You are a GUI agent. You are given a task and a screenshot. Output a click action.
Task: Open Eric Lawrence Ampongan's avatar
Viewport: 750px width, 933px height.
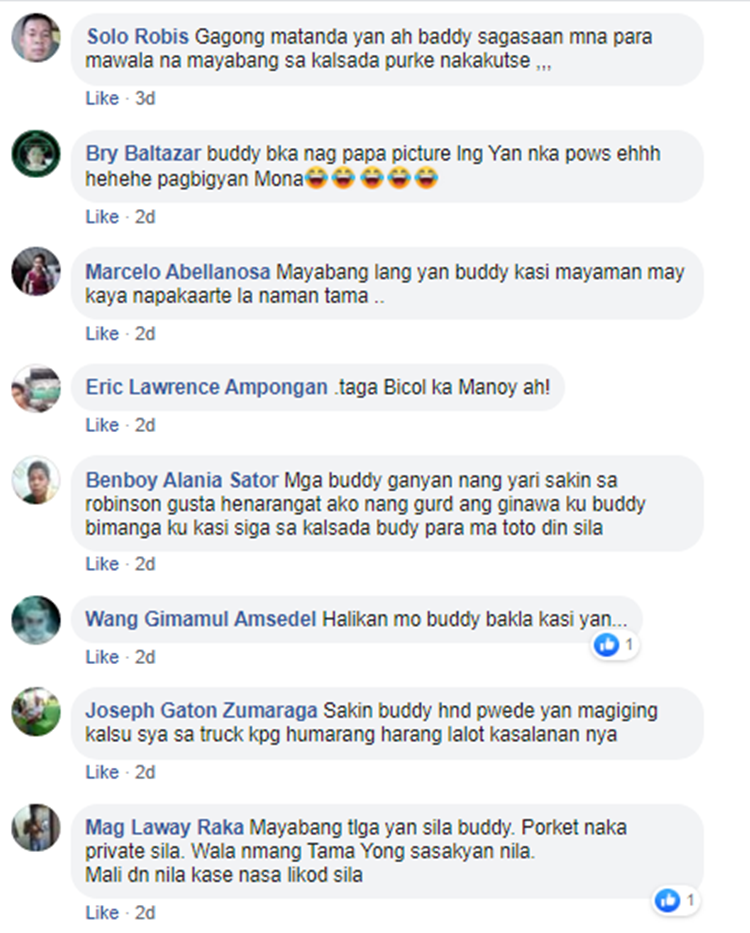point(36,389)
